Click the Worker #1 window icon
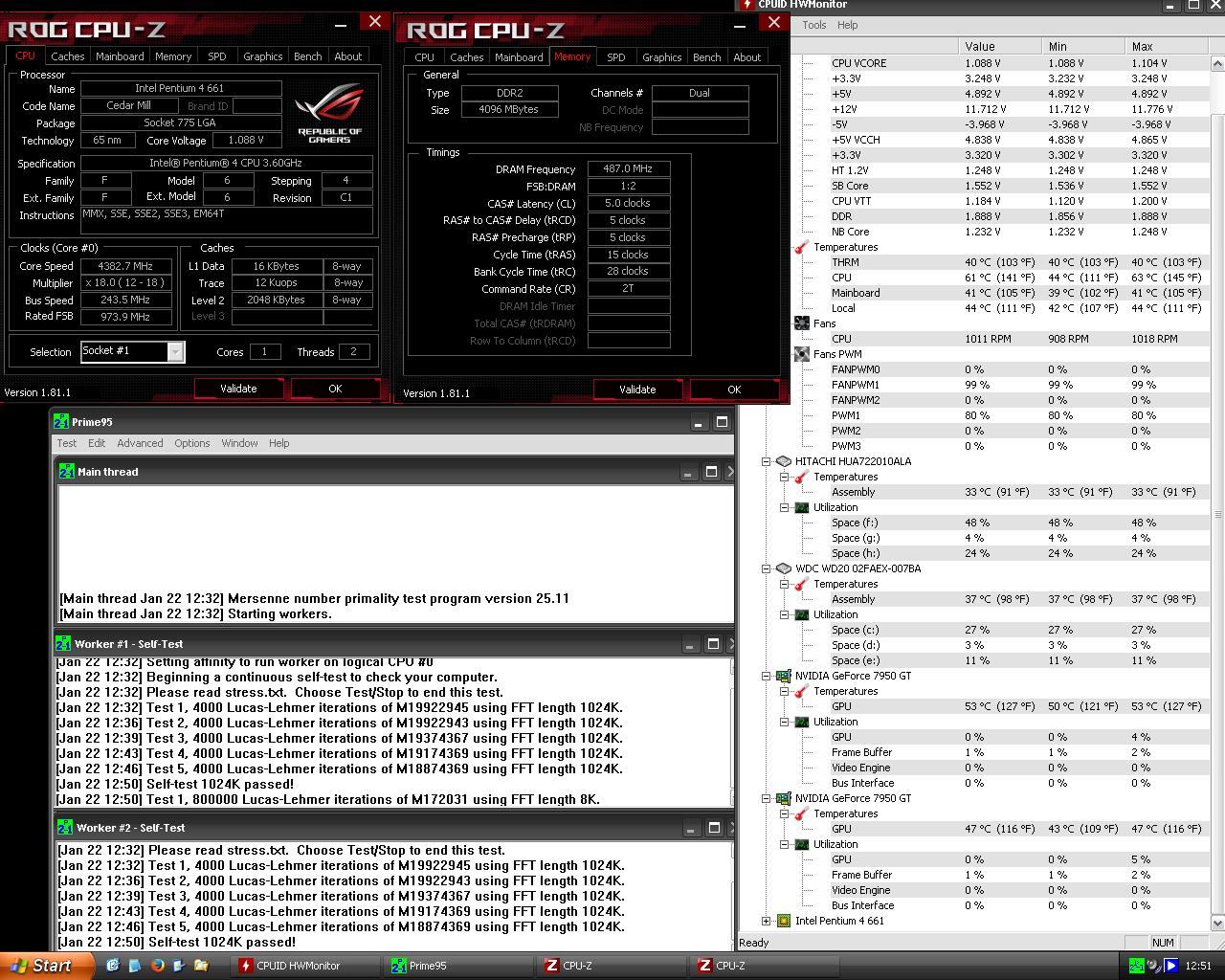This screenshot has height=980, width=1225. click(x=64, y=643)
